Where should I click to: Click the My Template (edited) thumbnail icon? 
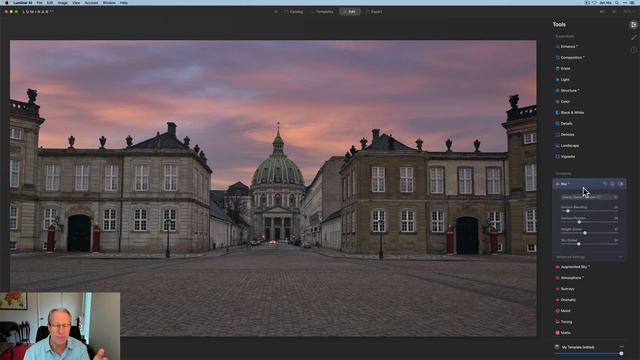[x=557, y=347]
